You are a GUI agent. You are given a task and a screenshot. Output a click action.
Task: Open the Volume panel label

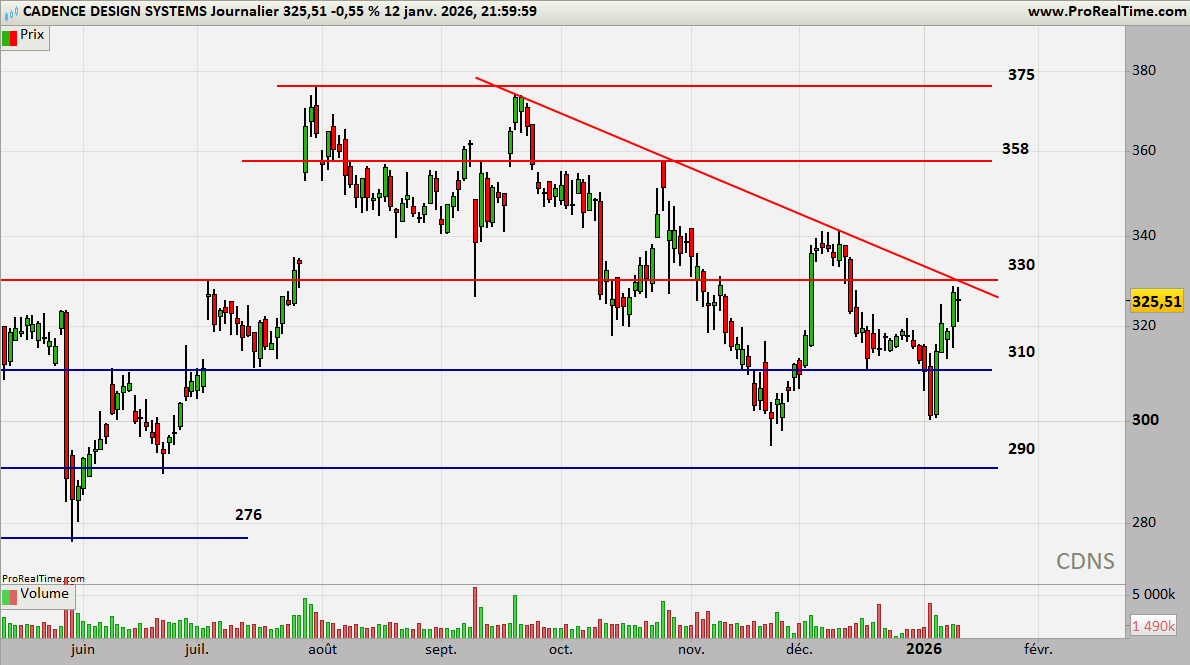click(45, 594)
